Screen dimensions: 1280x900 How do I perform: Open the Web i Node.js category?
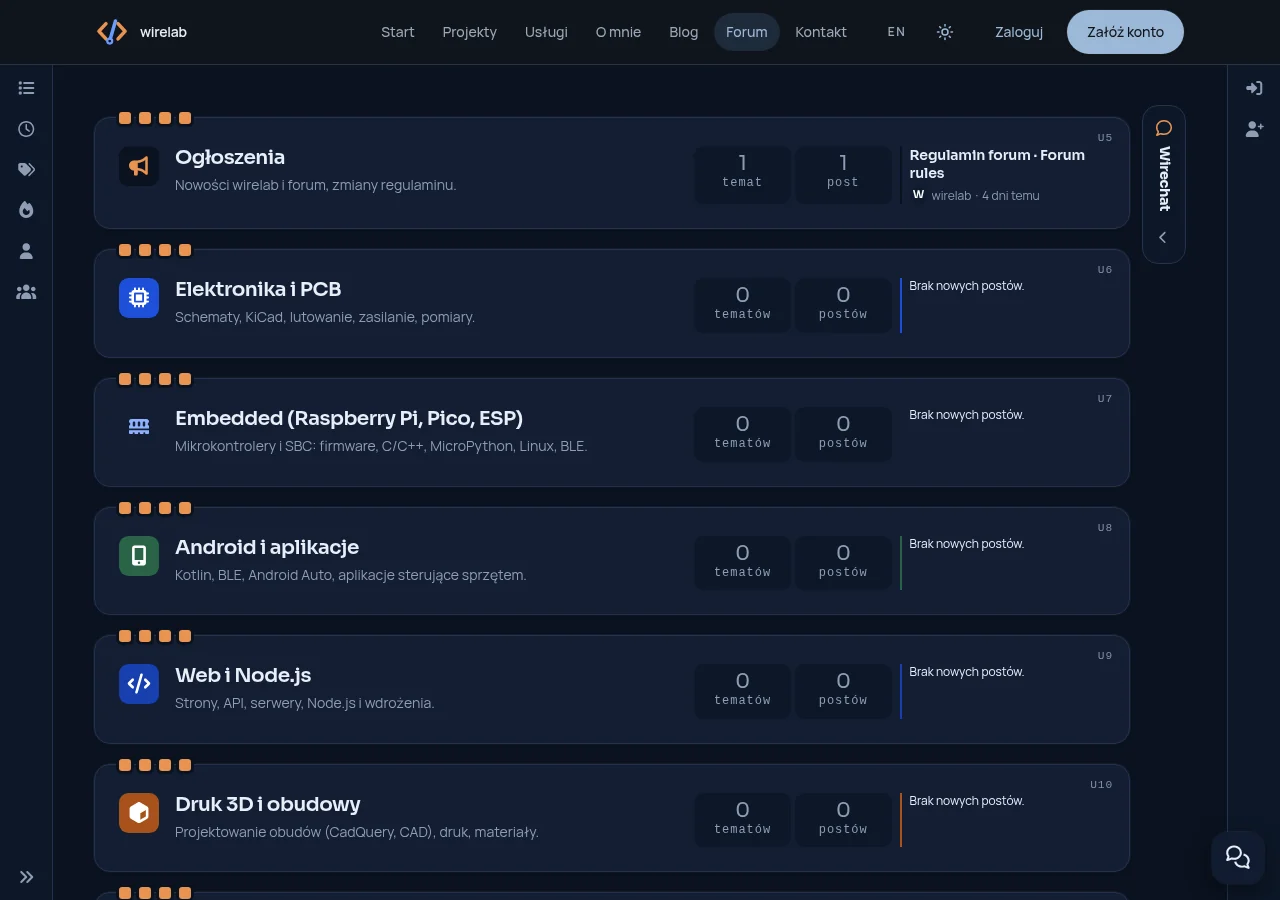(243, 675)
